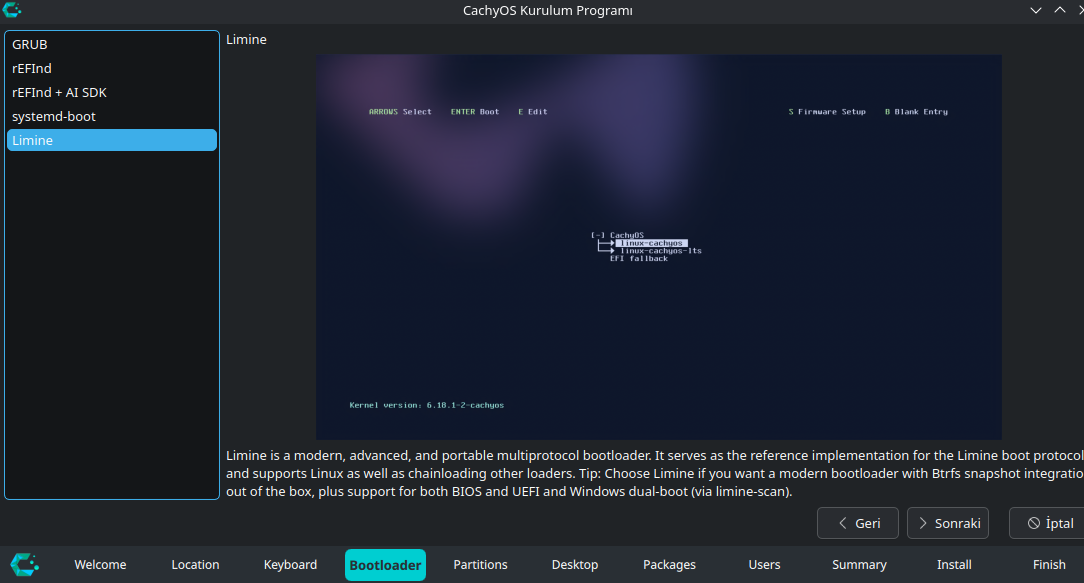
Task: Choose rEFInd in the bootloader list
Action: tap(111, 68)
